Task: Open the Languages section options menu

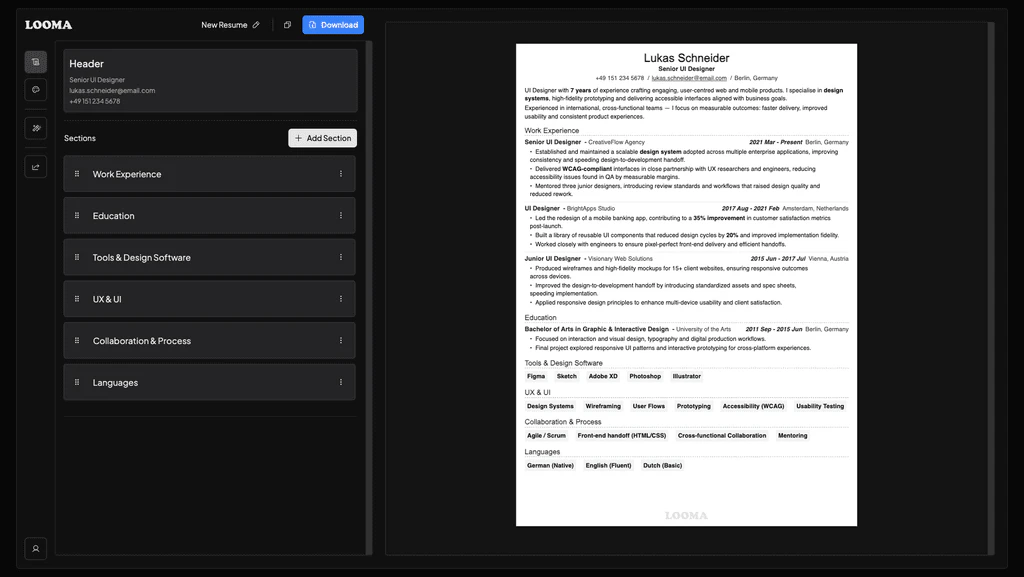Action: coord(340,382)
